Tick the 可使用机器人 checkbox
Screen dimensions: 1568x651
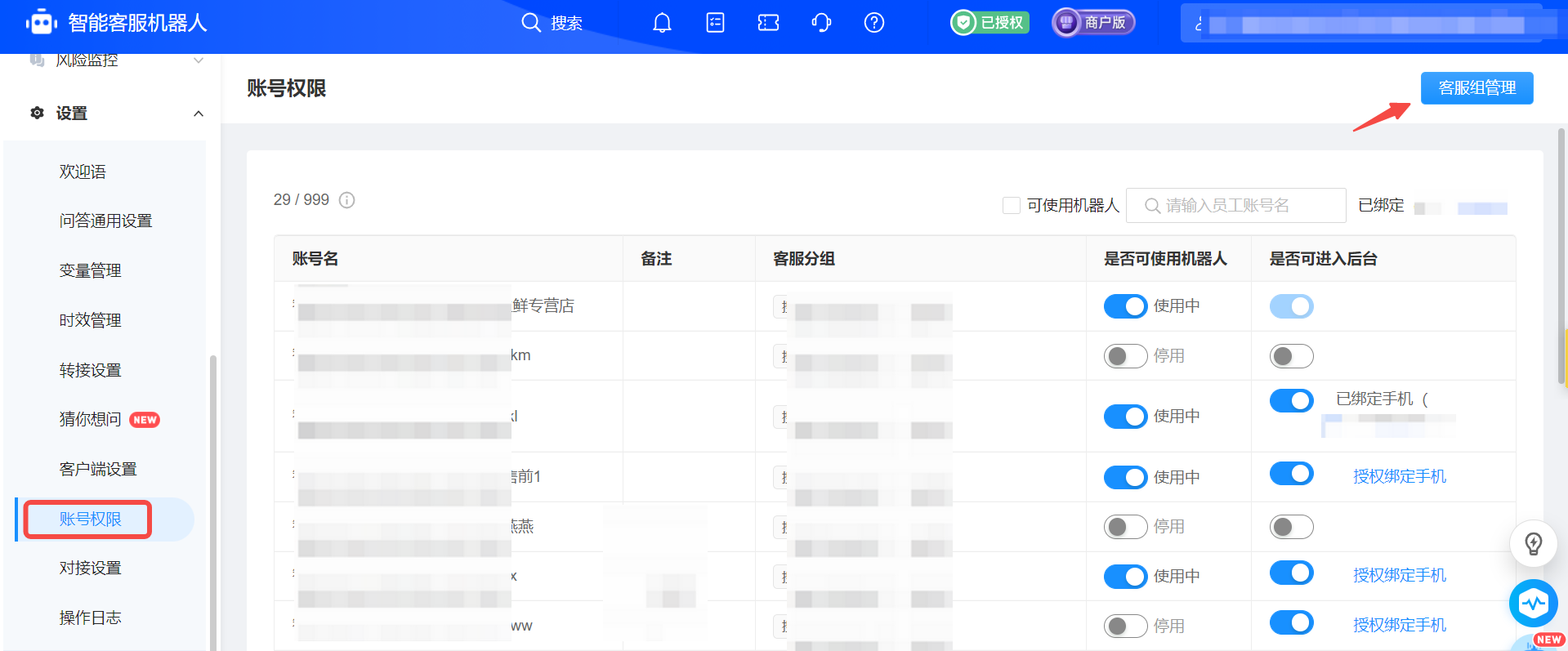[x=1012, y=205]
